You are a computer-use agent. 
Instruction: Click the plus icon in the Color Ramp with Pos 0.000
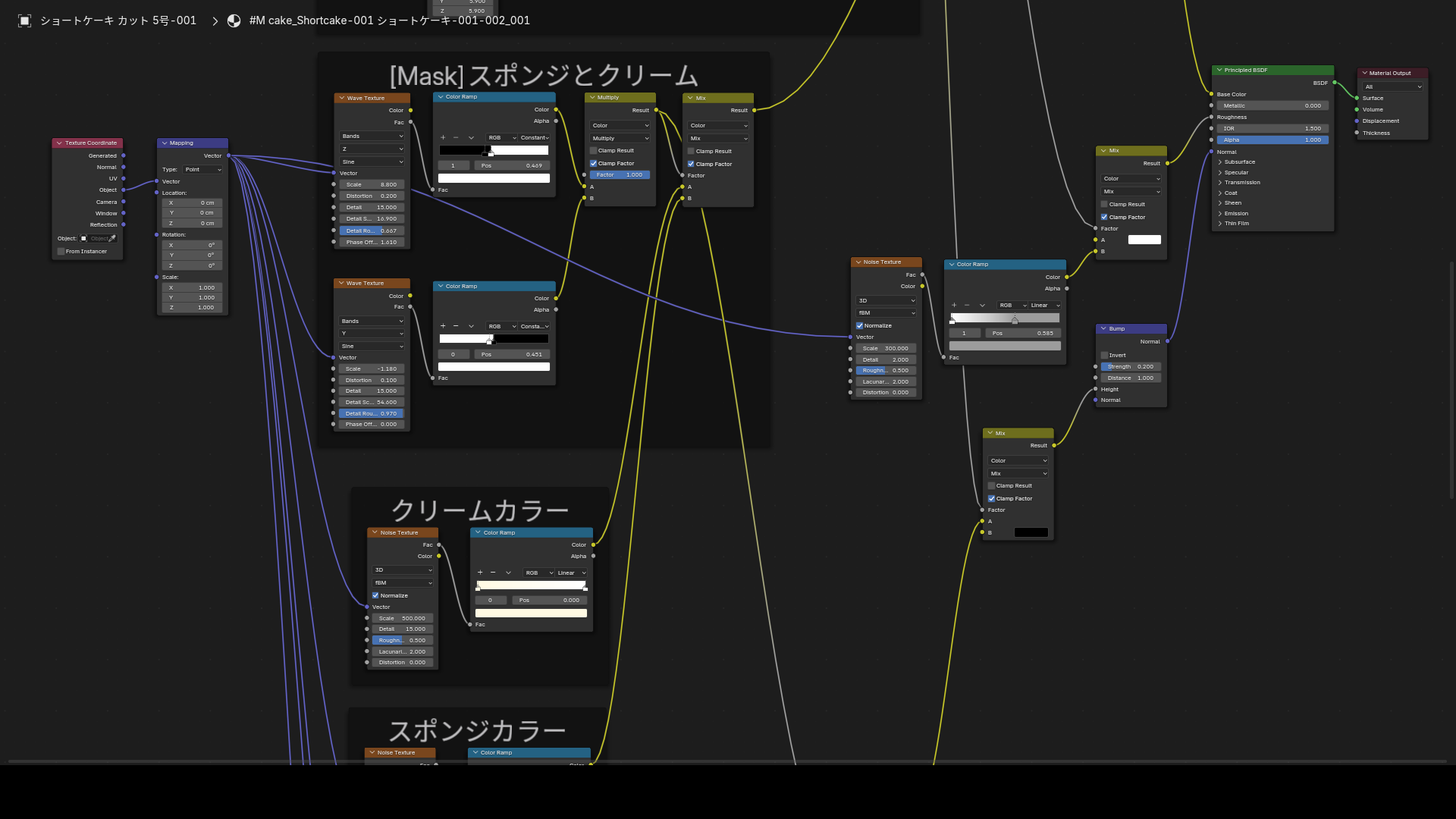pos(480,573)
